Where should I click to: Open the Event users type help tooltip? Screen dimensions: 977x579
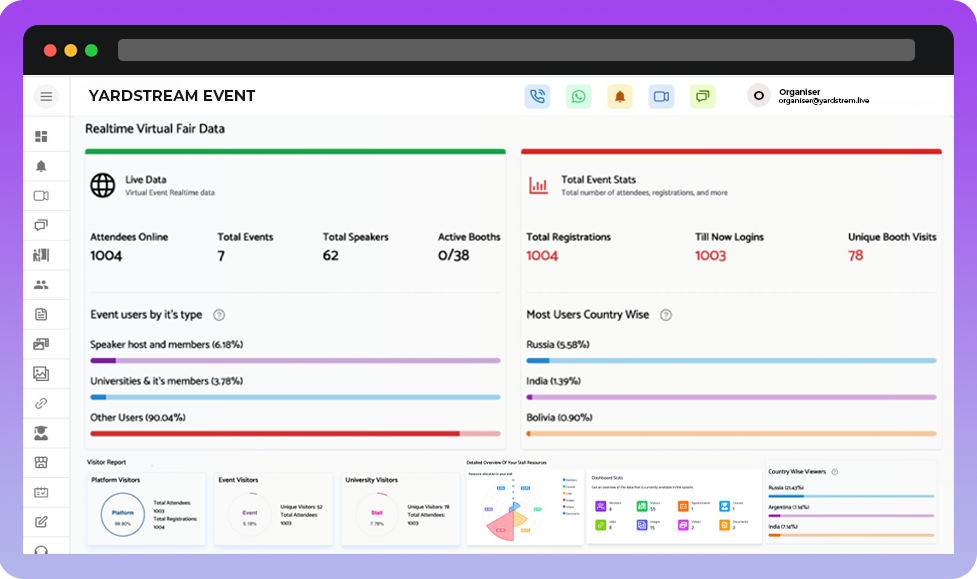point(218,314)
